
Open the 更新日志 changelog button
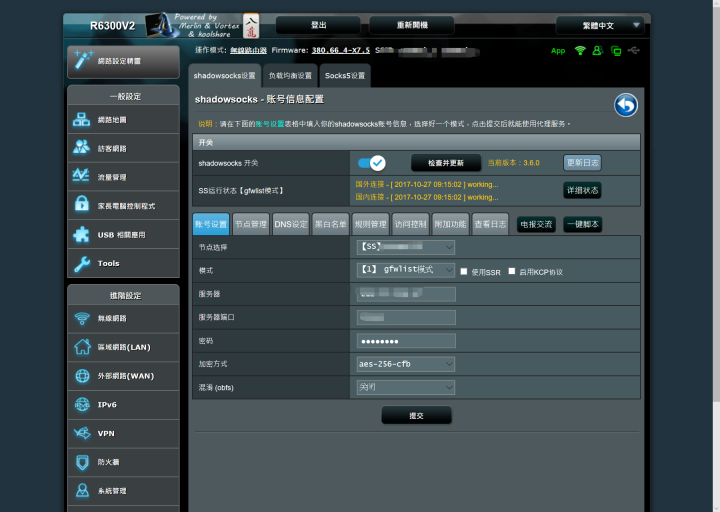click(582, 163)
